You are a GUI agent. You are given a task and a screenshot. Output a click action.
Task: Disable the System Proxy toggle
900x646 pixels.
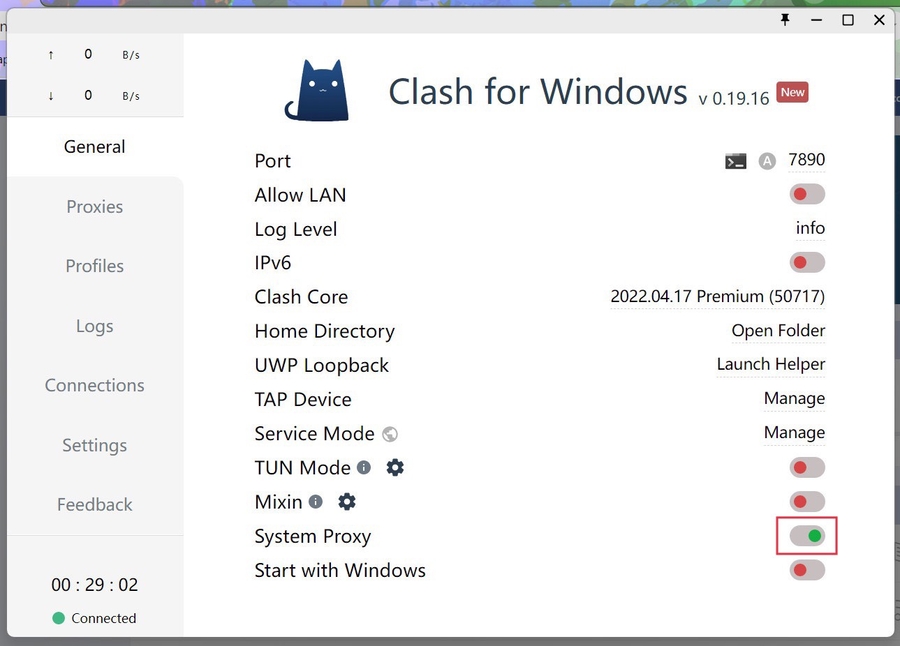807,536
